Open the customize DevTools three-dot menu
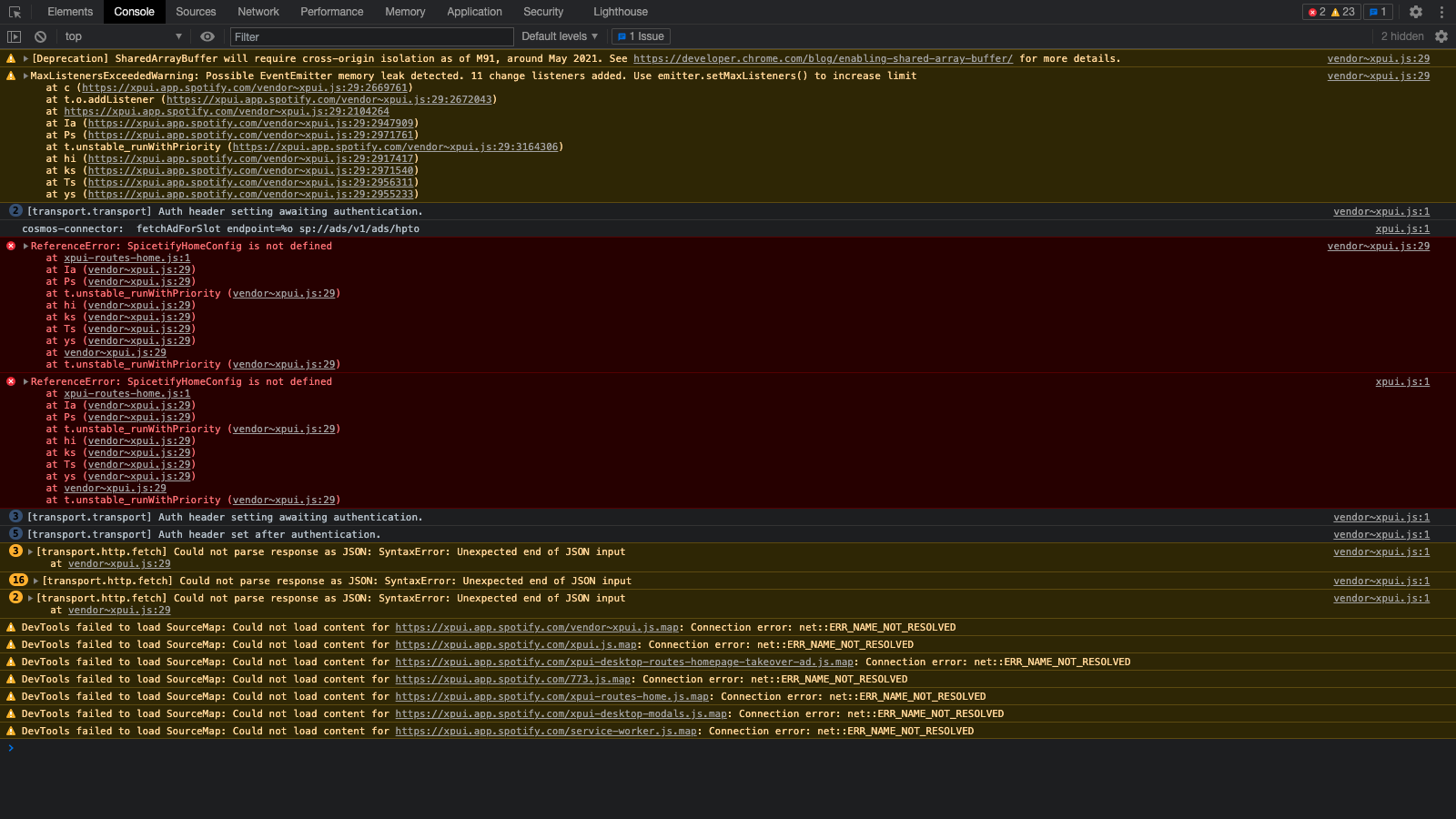Screen dimensions: 1456x819 1441,12
